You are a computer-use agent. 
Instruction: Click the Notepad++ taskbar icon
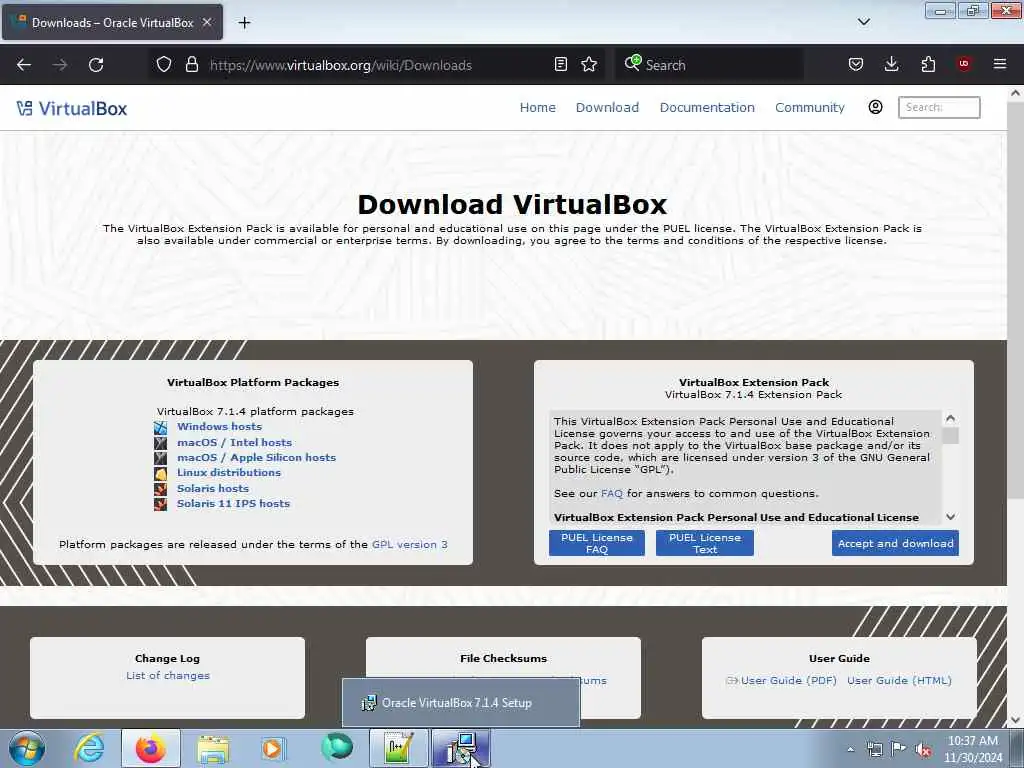[x=398, y=748]
